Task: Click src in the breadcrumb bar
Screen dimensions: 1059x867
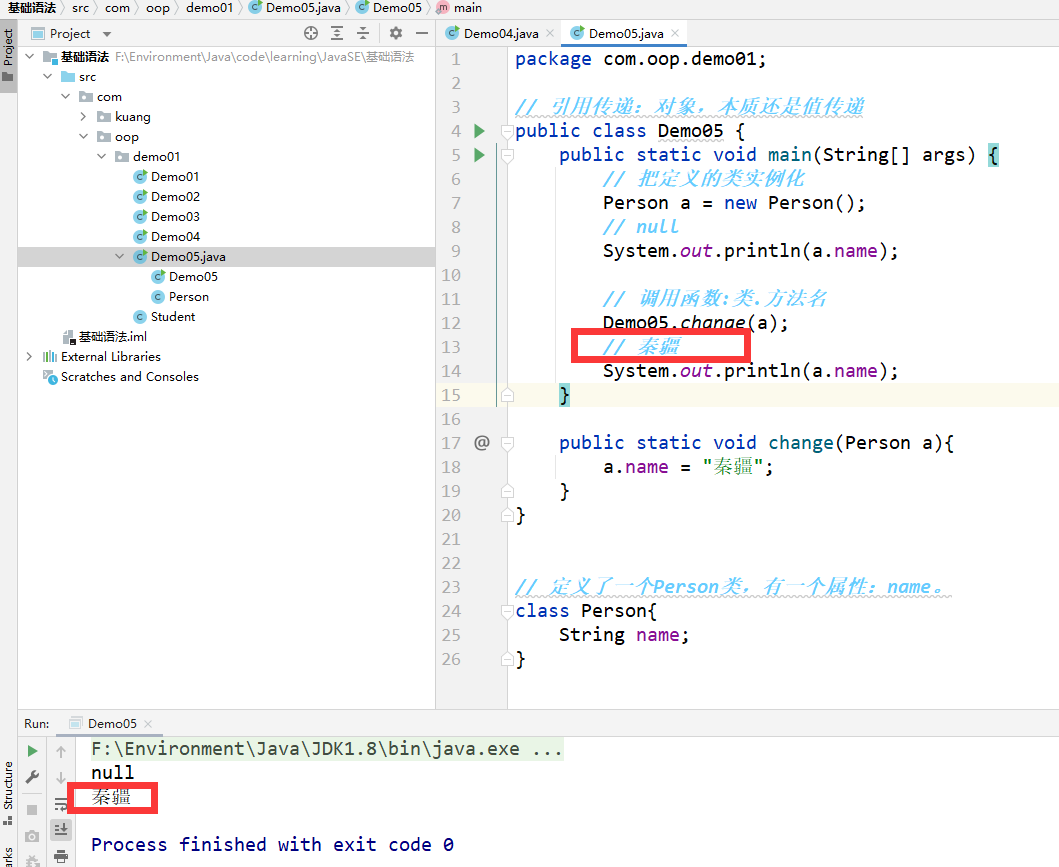Action: click(80, 8)
